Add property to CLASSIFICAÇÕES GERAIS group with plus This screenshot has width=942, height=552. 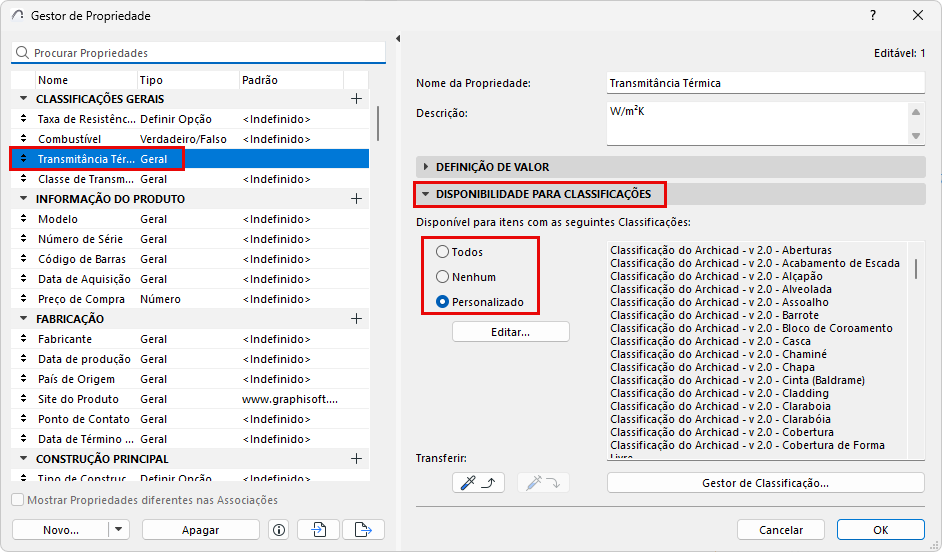click(356, 99)
